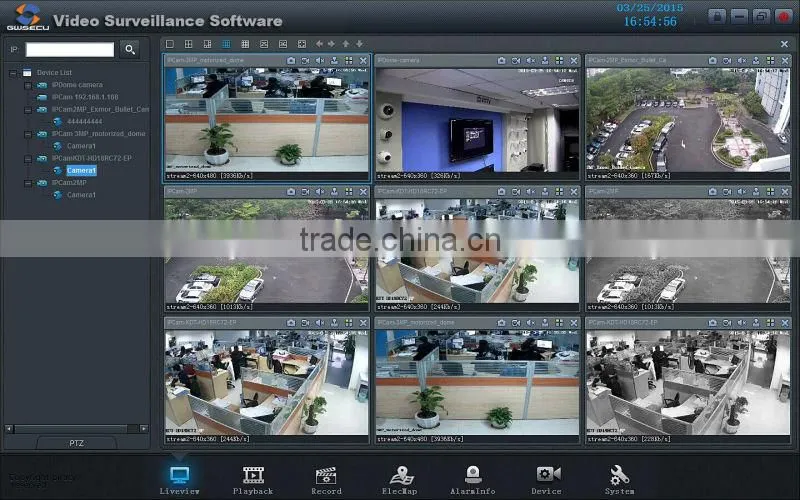Screen dimensions: 800x500
Task: Open the PTZ panel button
Action: pos(77,443)
